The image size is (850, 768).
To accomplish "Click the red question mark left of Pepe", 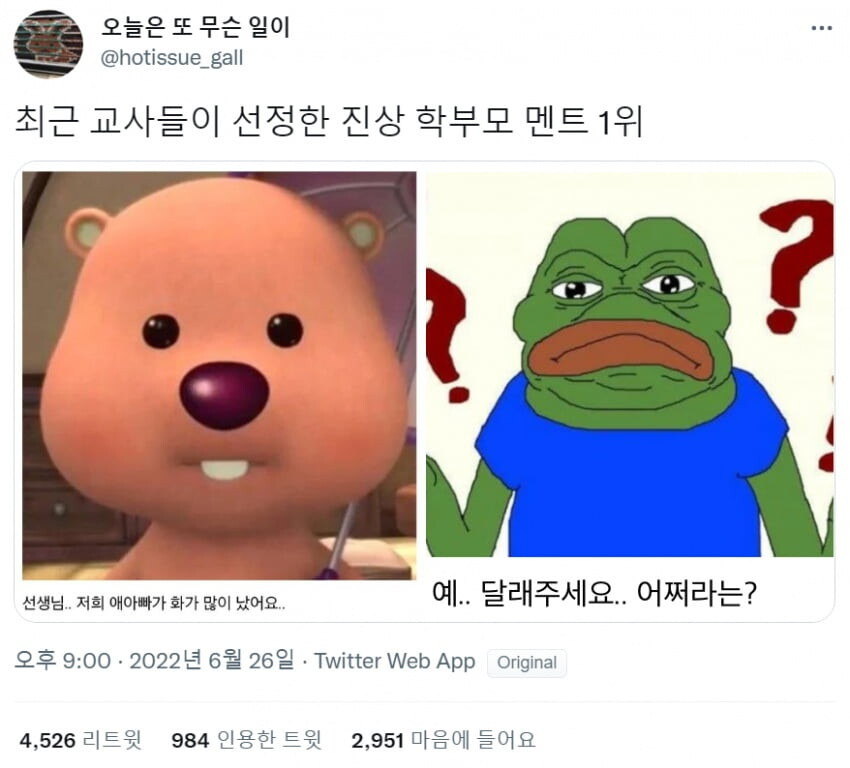I will pos(446,336).
